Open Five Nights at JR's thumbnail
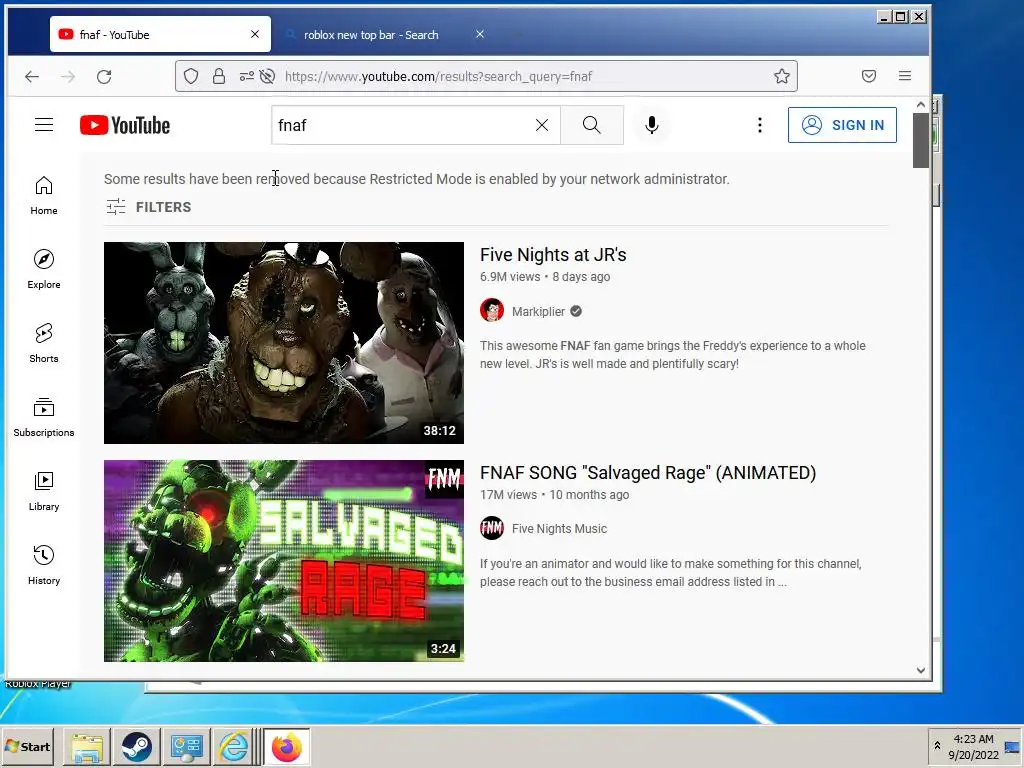The image size is (1024, 768). tap(284, 343)
